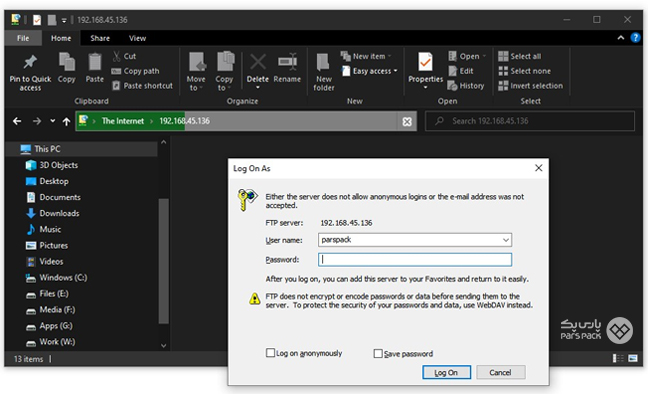Open the Move to dropdown
Image resolution: width=648 pixels, height=394 pixels.
pos(196,83)
